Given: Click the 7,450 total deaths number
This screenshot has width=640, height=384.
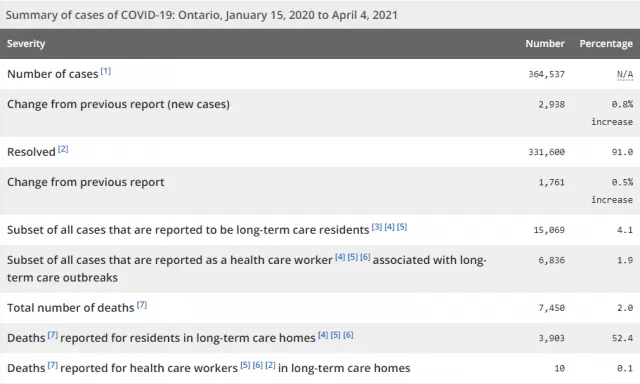Looking at the screenshot, I should [551, 308].
